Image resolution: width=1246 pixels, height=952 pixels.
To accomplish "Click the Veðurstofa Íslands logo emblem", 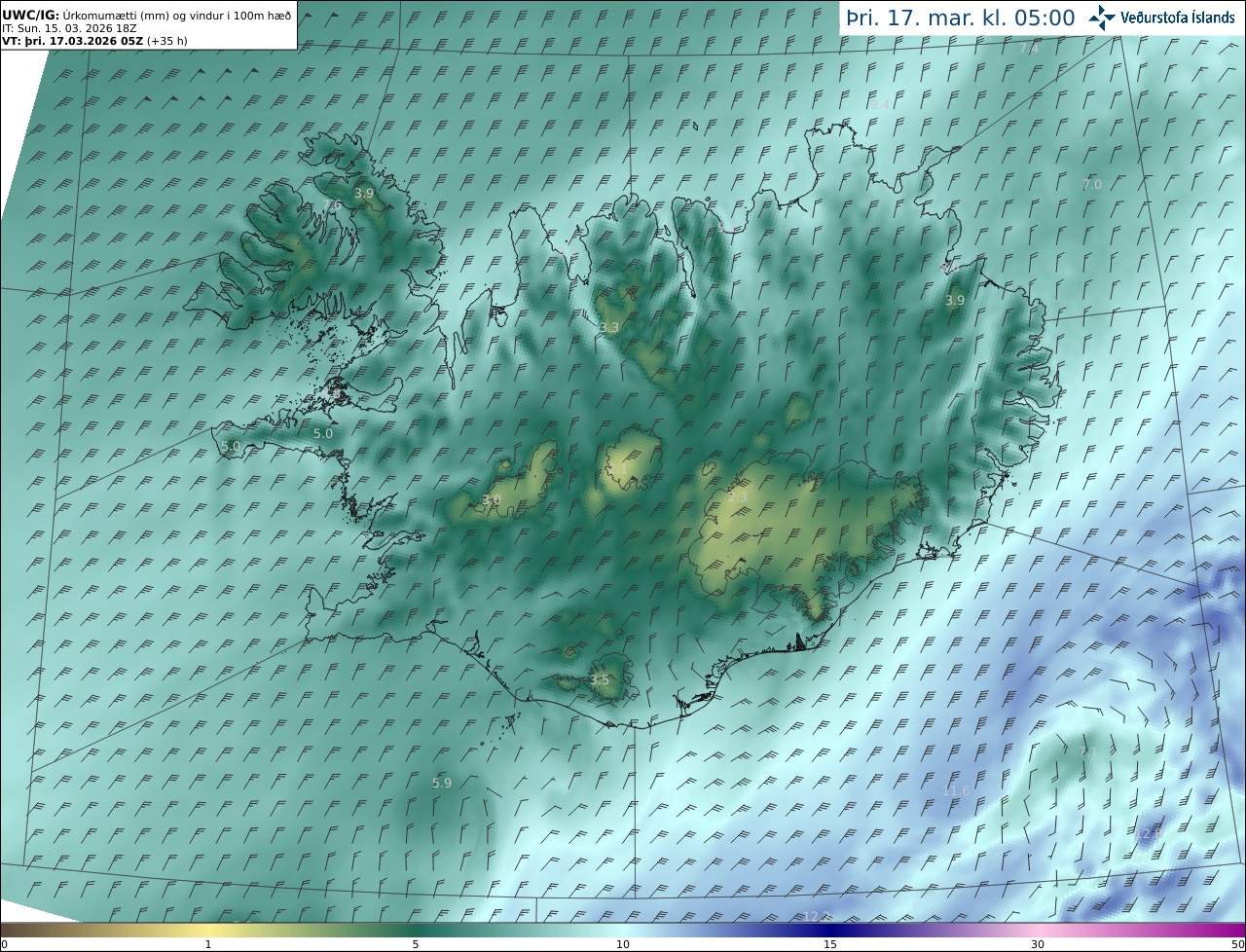I will pos(1102,18).
